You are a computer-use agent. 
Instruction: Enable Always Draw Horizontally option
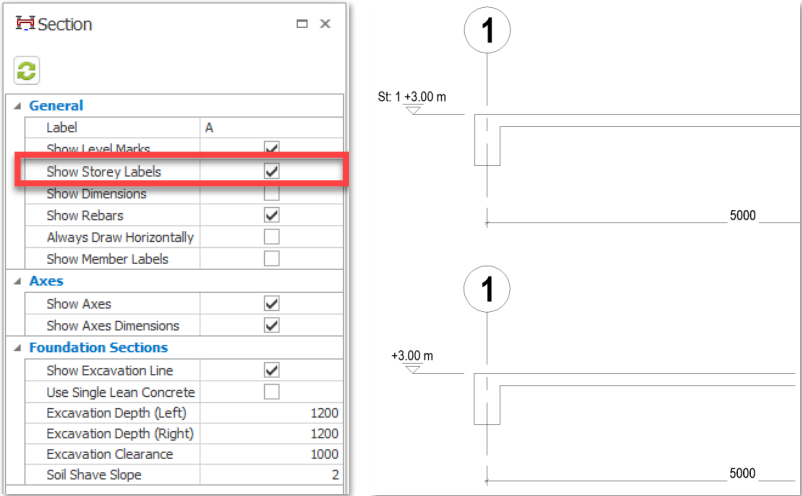click(271, 237)
